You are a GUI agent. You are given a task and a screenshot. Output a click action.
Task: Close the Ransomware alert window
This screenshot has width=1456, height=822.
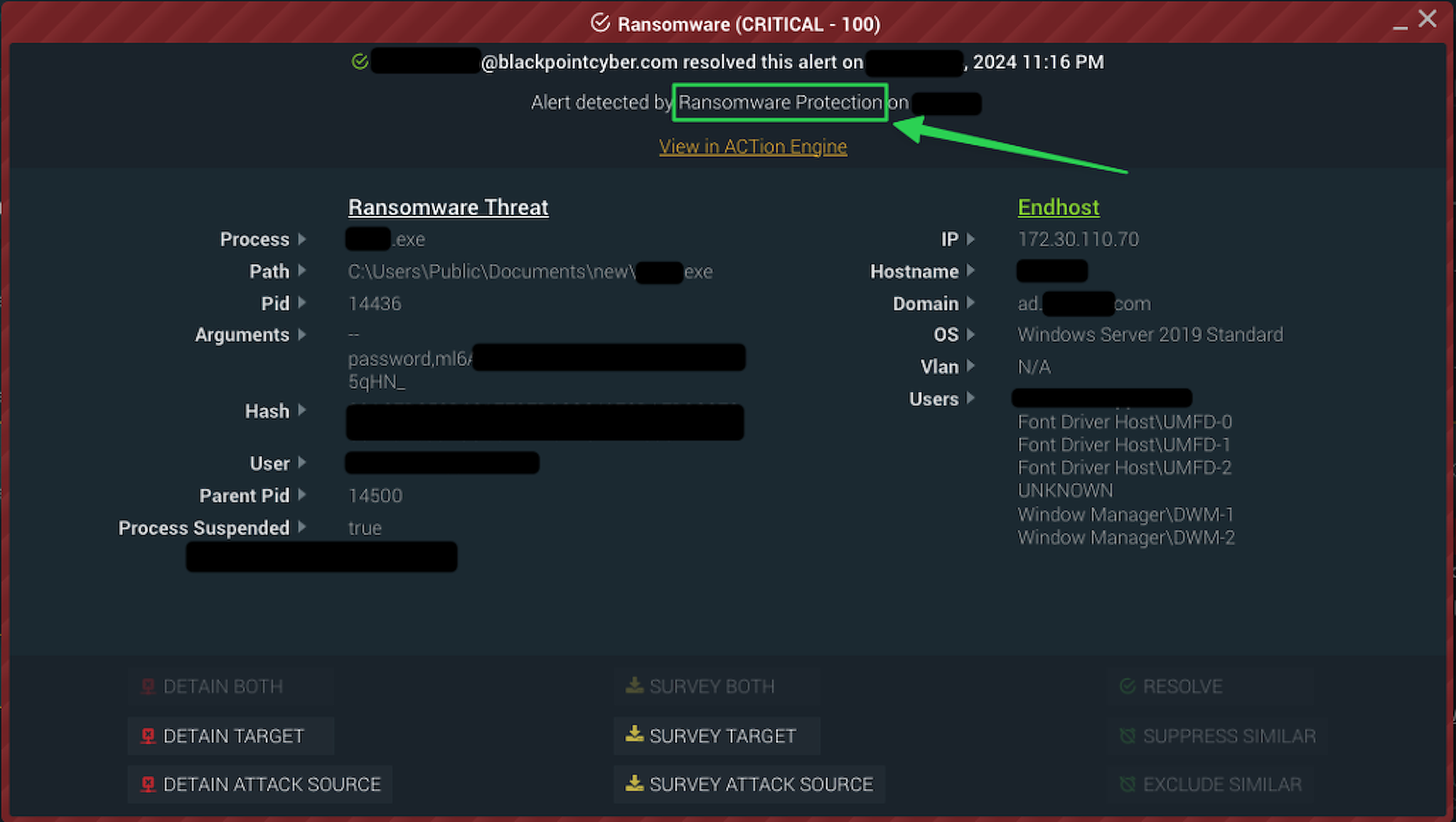point(1428,18)
